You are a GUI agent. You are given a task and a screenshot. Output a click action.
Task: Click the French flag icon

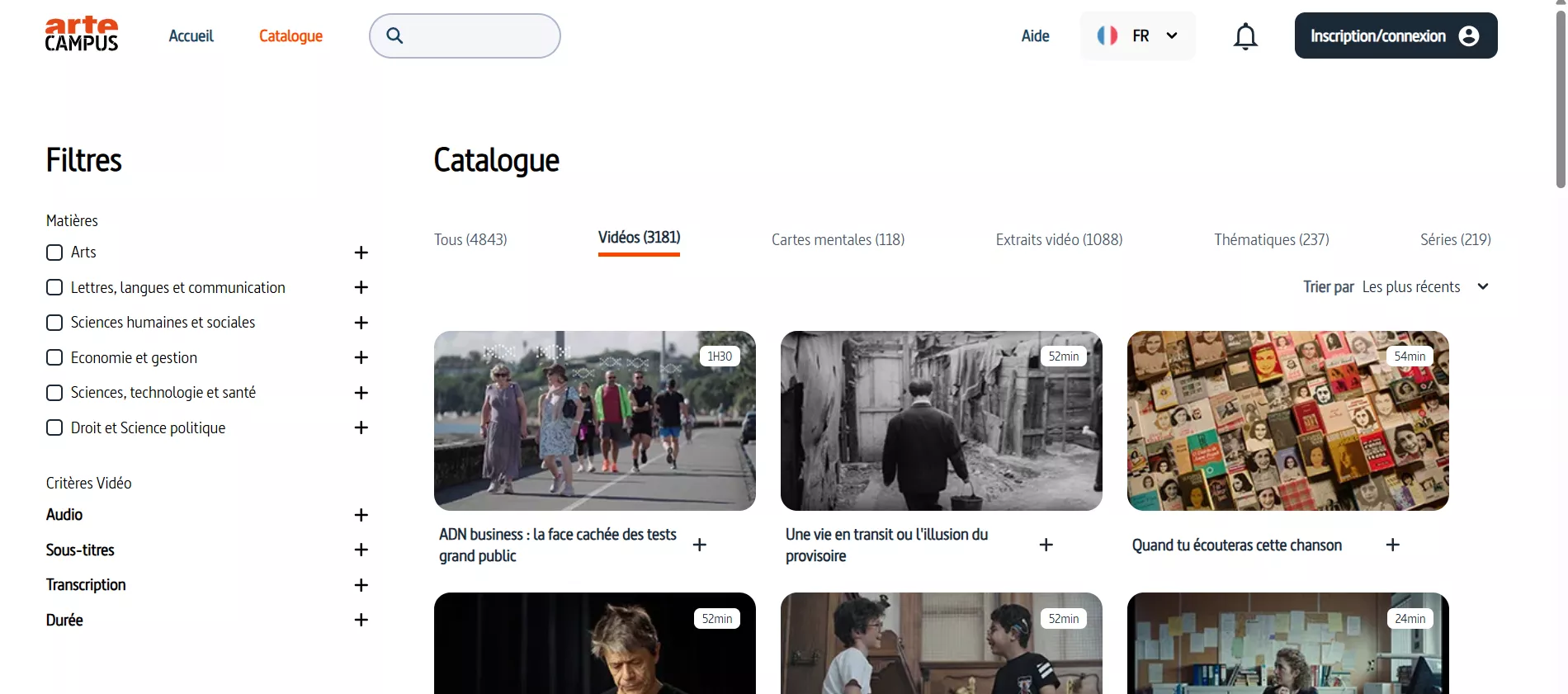point(1107,35)
